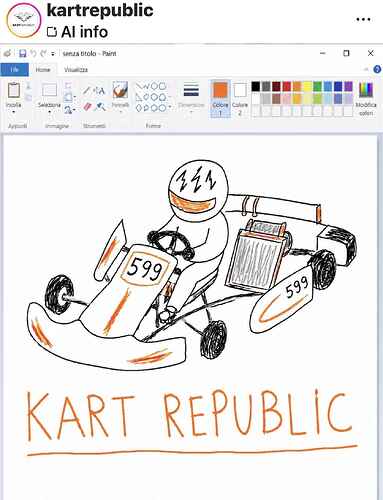Screen dimensions: 383x500
Task: Click the Save icon in title bar
Action: pos(23,53)
